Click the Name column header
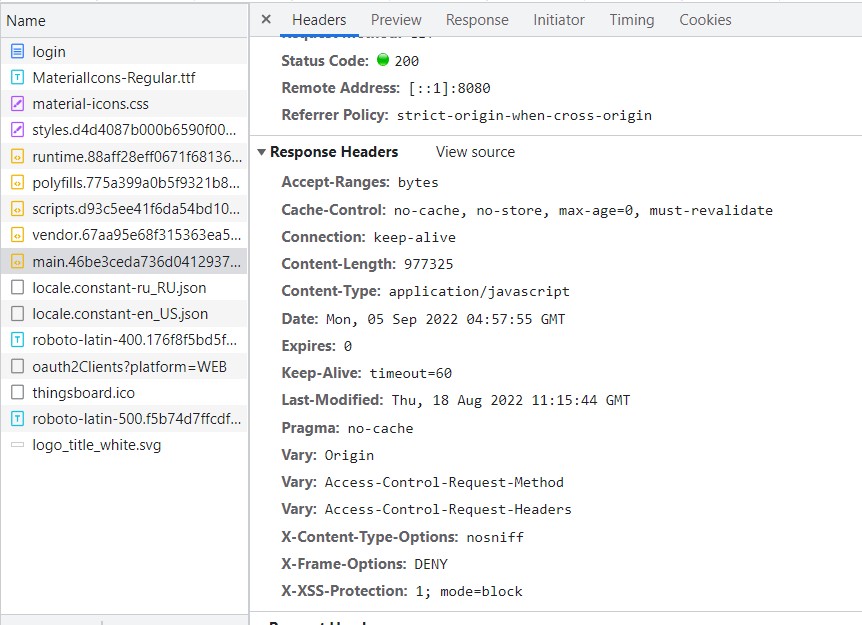The image size is (862, 625). (x=25, y=19)
